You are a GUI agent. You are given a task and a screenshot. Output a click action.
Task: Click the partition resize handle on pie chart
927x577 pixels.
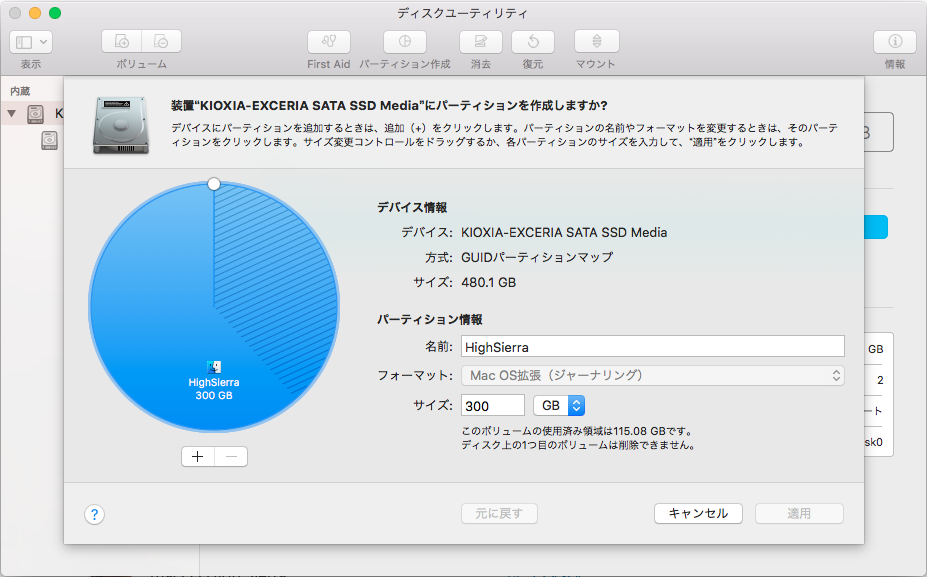point(214,184)
